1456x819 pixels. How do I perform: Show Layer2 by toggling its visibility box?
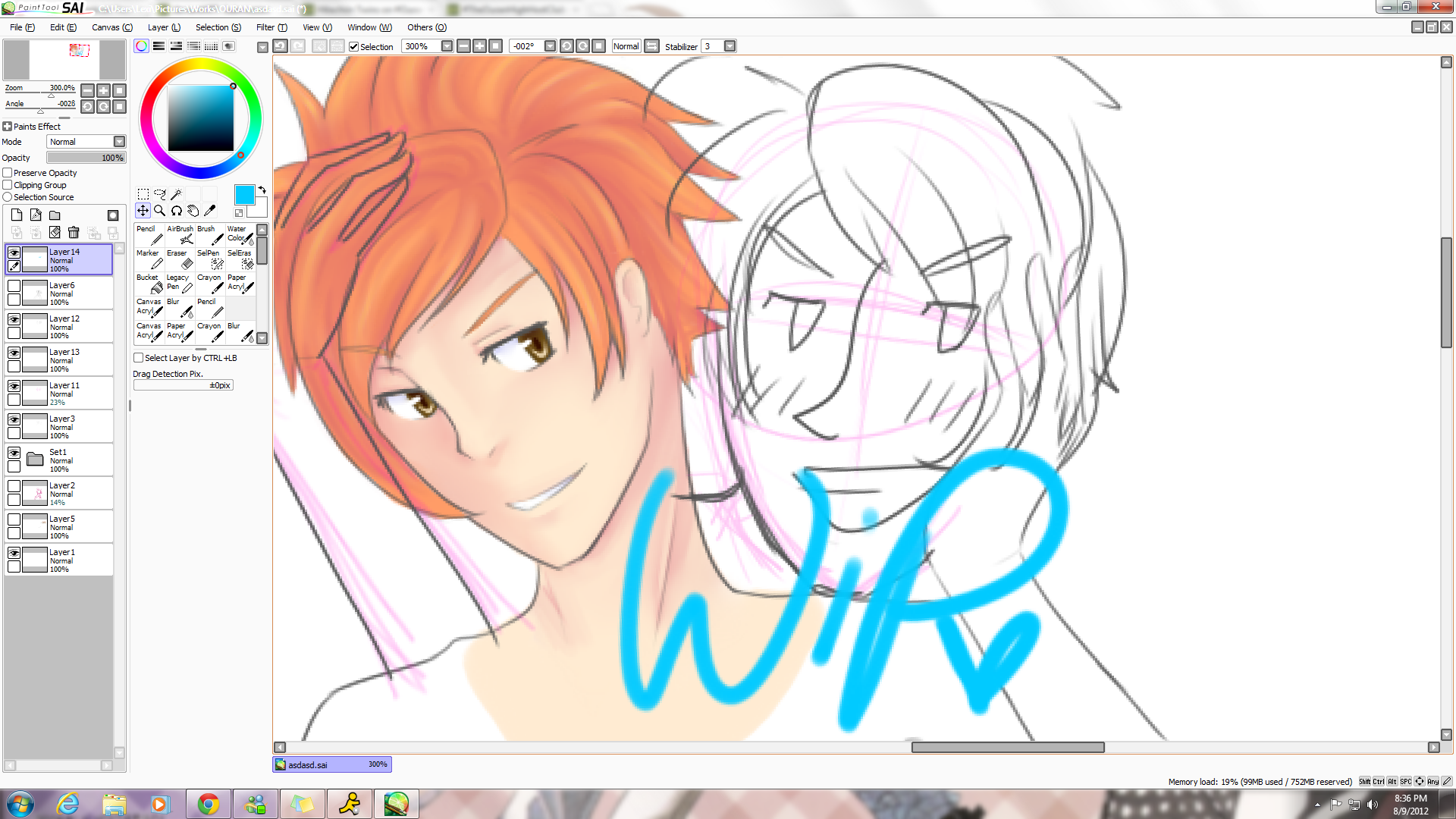coord(14,486)
